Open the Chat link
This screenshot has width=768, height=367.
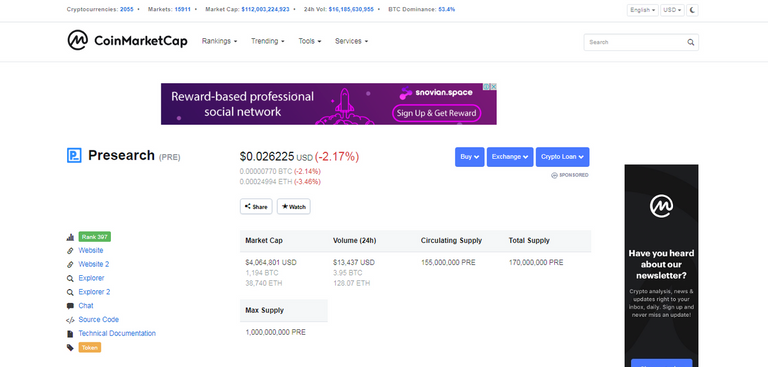(86, 305)
